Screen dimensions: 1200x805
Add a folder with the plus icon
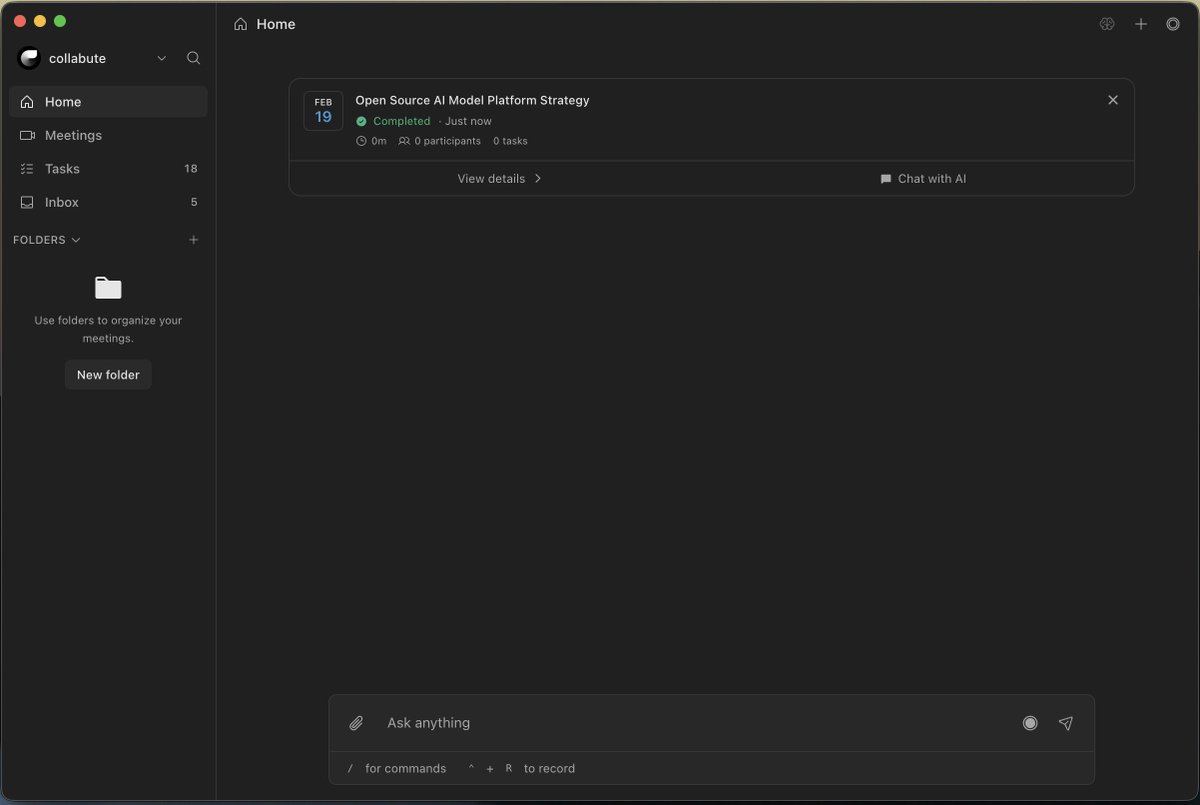coord(194,240)
